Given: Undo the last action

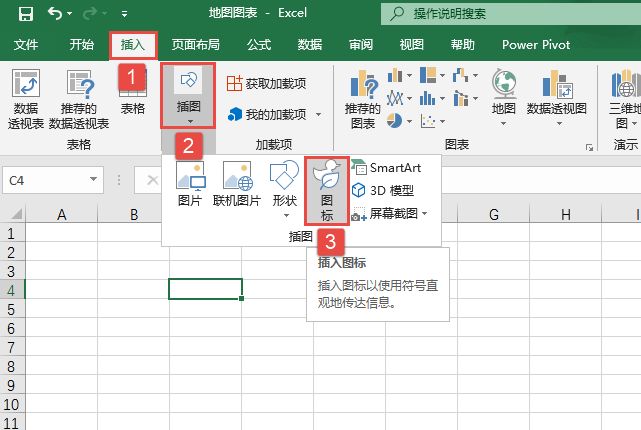Looking at the screenshot, I should tap(55, 13).
